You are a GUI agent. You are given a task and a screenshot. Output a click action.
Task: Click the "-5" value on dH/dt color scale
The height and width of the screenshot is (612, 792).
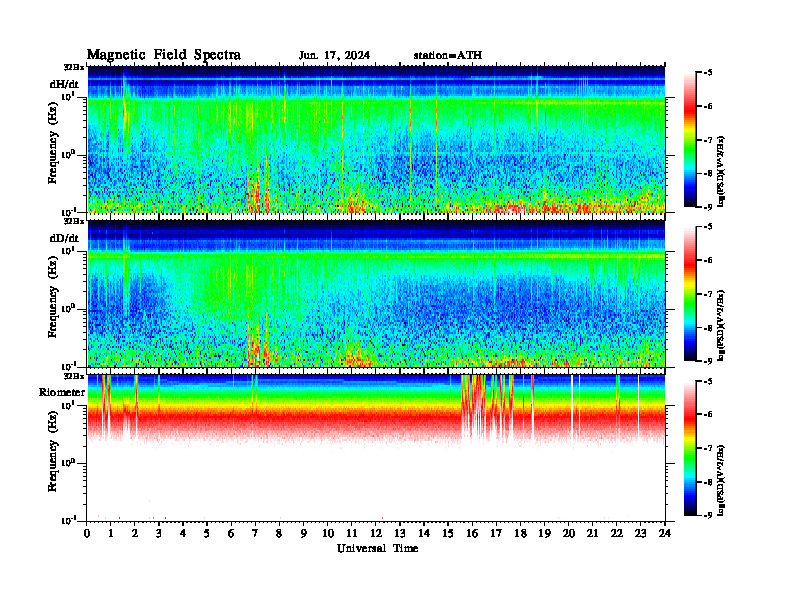coord(708,73)
